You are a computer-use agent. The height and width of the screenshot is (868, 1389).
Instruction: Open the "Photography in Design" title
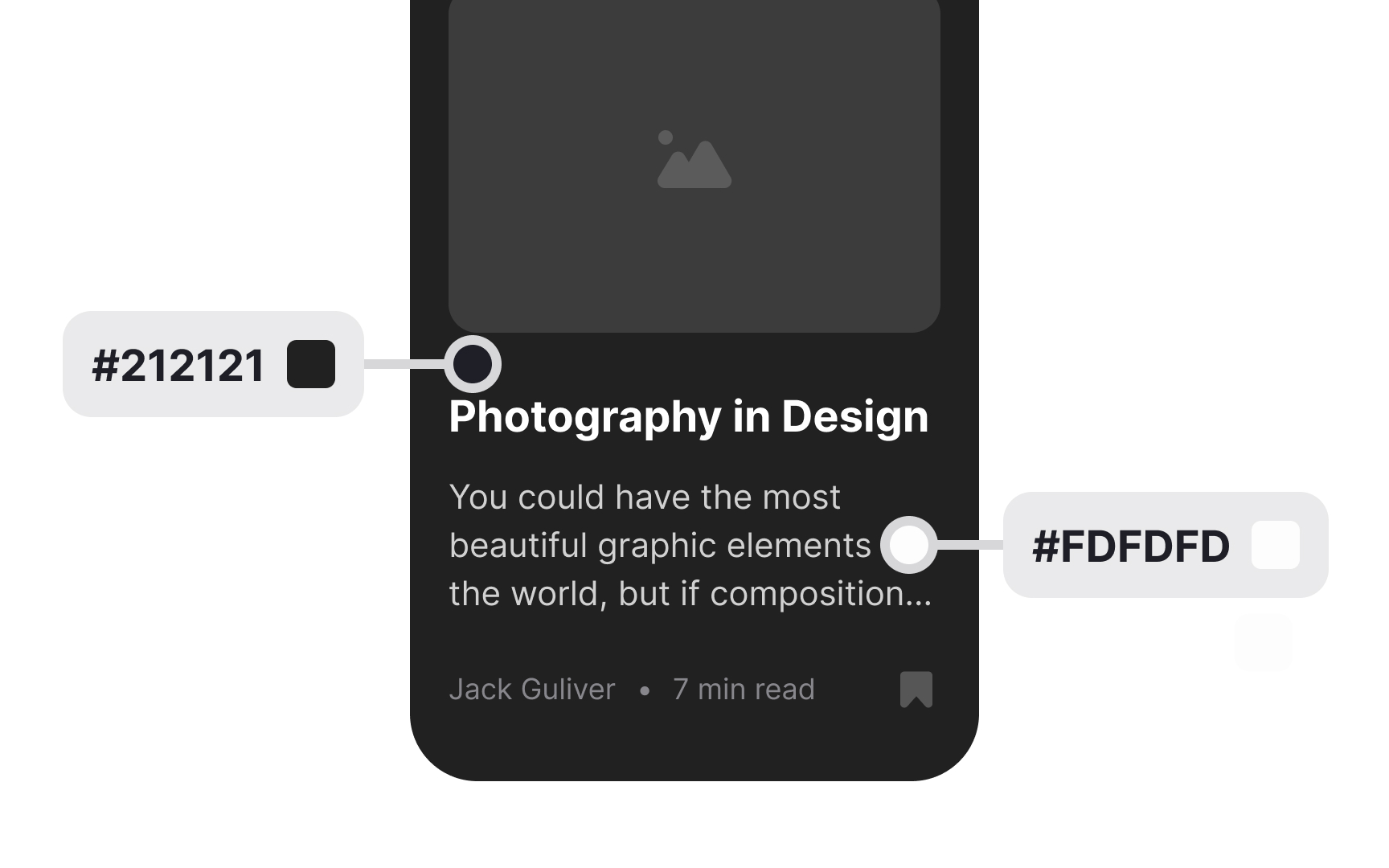click(688, 417)
